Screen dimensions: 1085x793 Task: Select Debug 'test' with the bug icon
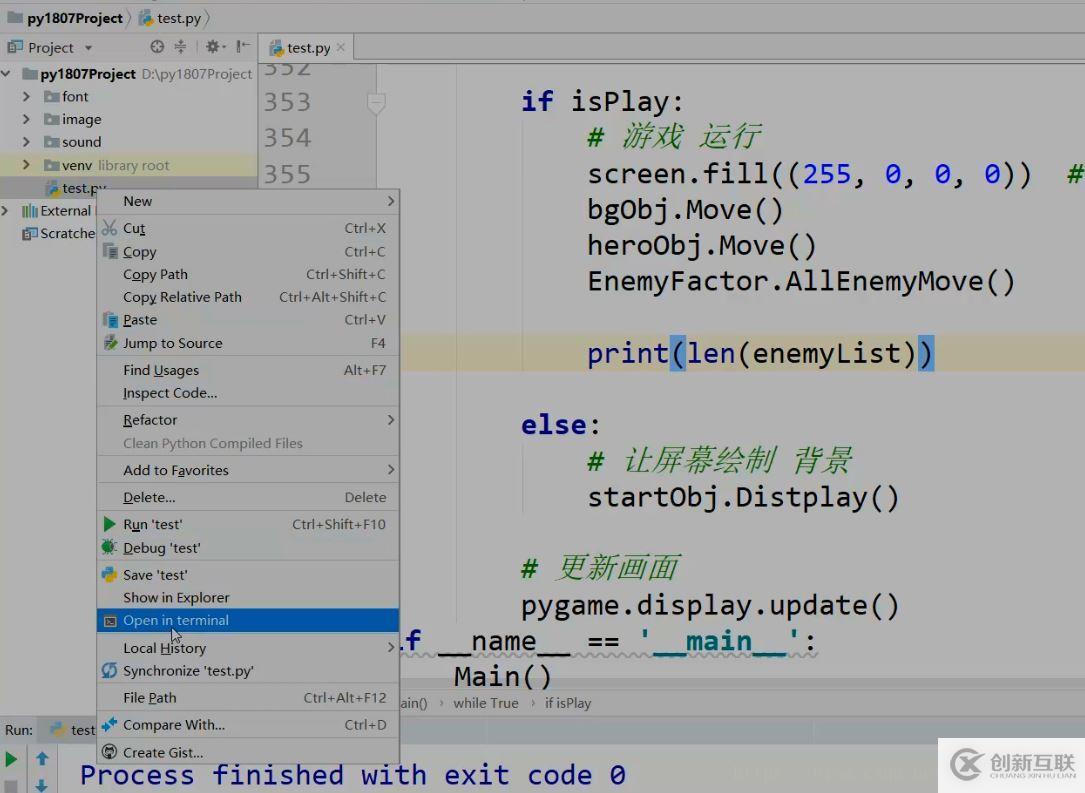(161, 548)
